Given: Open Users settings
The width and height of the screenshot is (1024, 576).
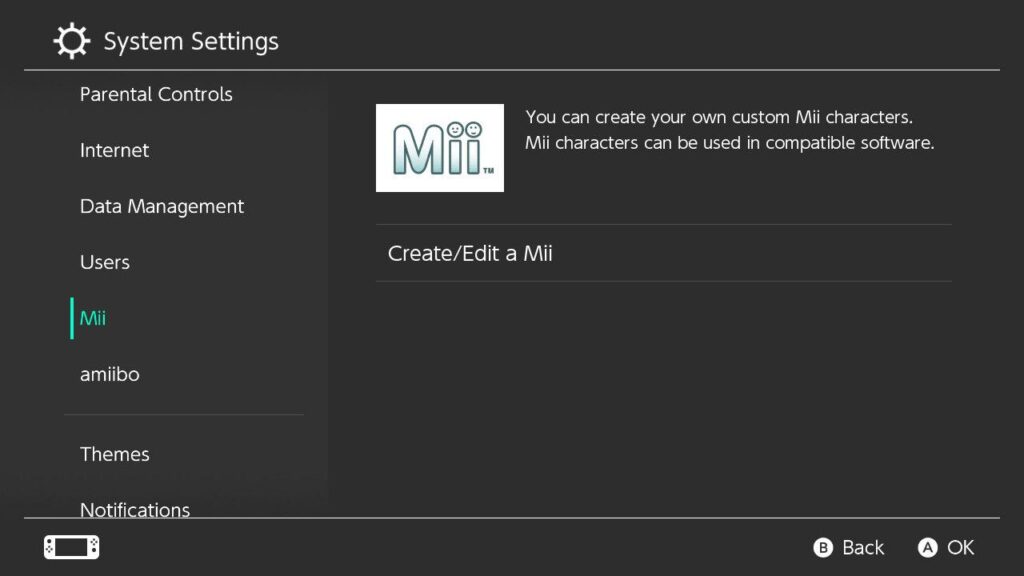Looking at the screenshot, I should pos(104,262).
